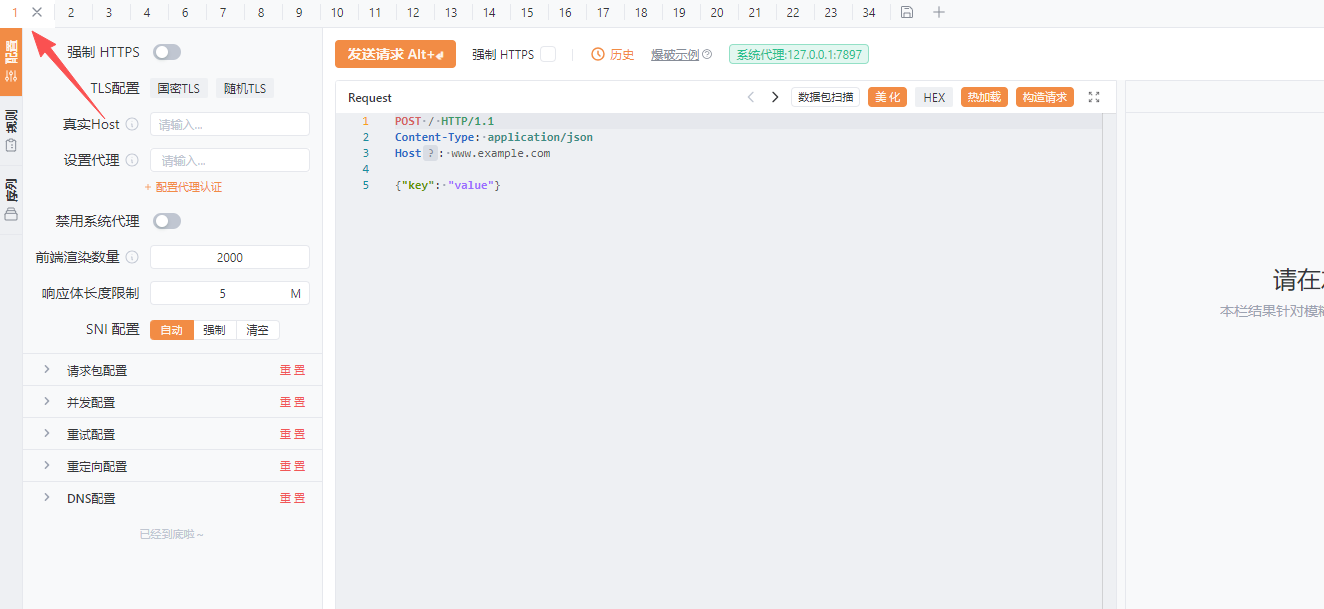This screenshot has width=1324, height=609.
Task: Save tabs using the floppy disk icon
Action: point(907,12)
